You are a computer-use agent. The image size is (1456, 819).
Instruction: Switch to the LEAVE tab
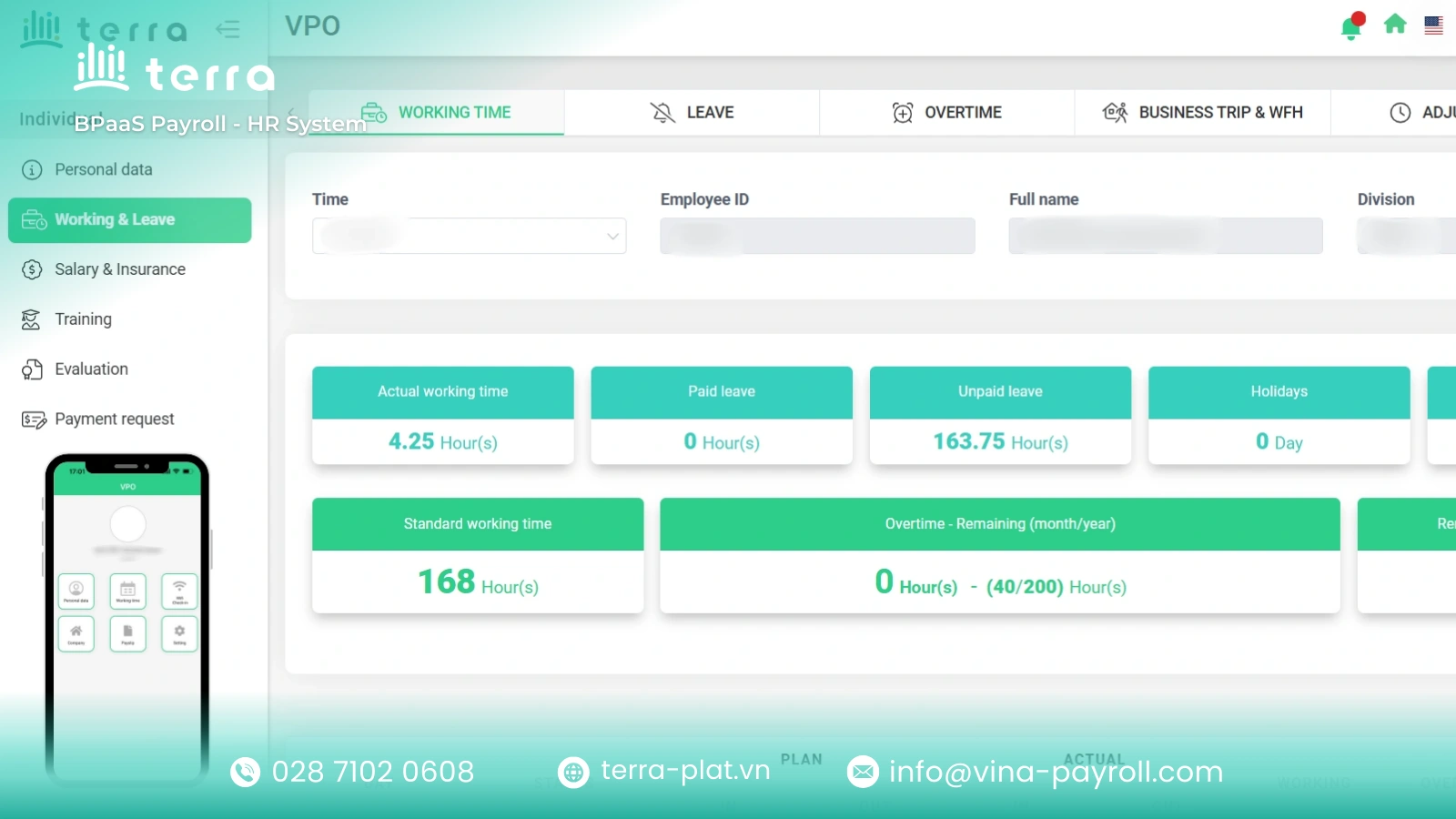[x=692, y=113]
